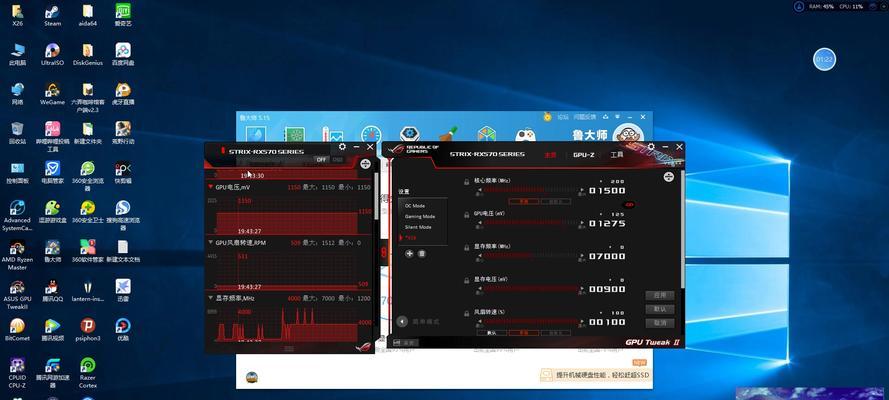Viewport: 889px width, 400px height.
Task: Open ASUS GPU TweakII desktop shortcut
Action: [17, 295]
